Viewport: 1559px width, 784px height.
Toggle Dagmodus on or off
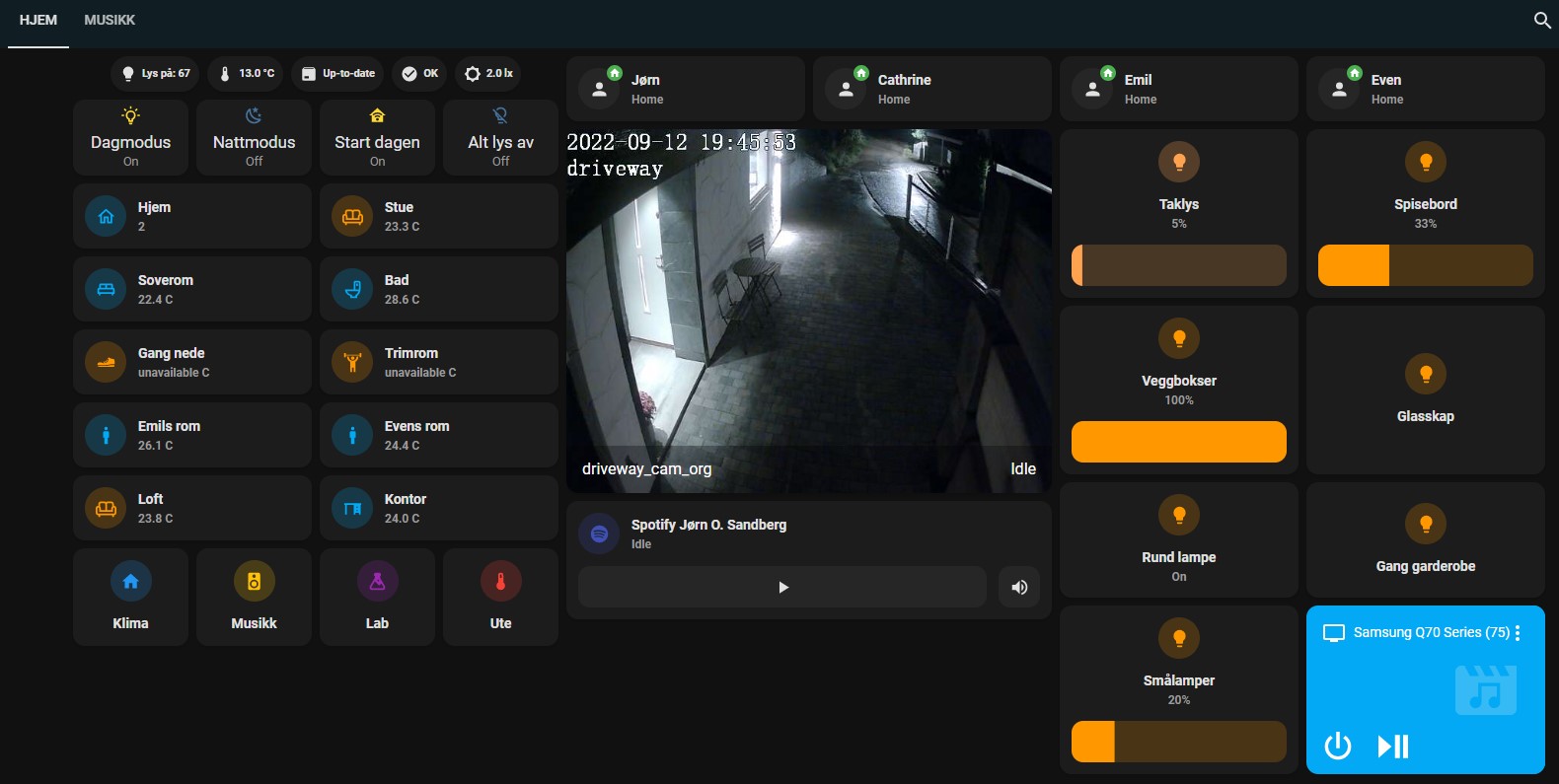(x=130, y=137)
